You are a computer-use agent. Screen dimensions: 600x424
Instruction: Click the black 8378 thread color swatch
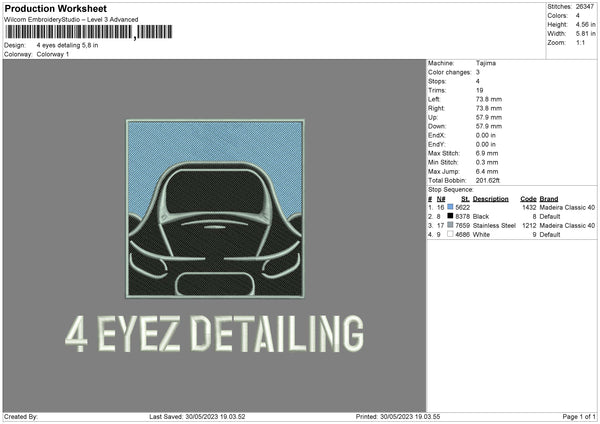[x=450, y=216]
